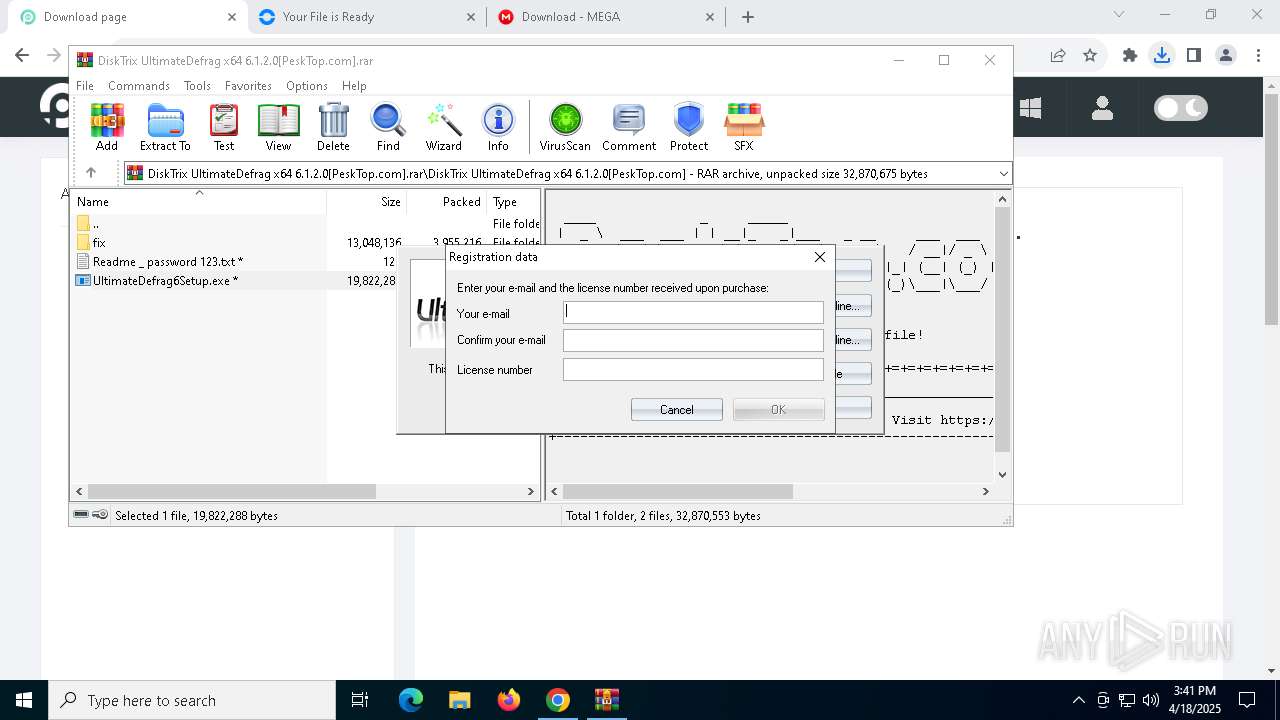Sort files by the Size column header

pos(366,201)
